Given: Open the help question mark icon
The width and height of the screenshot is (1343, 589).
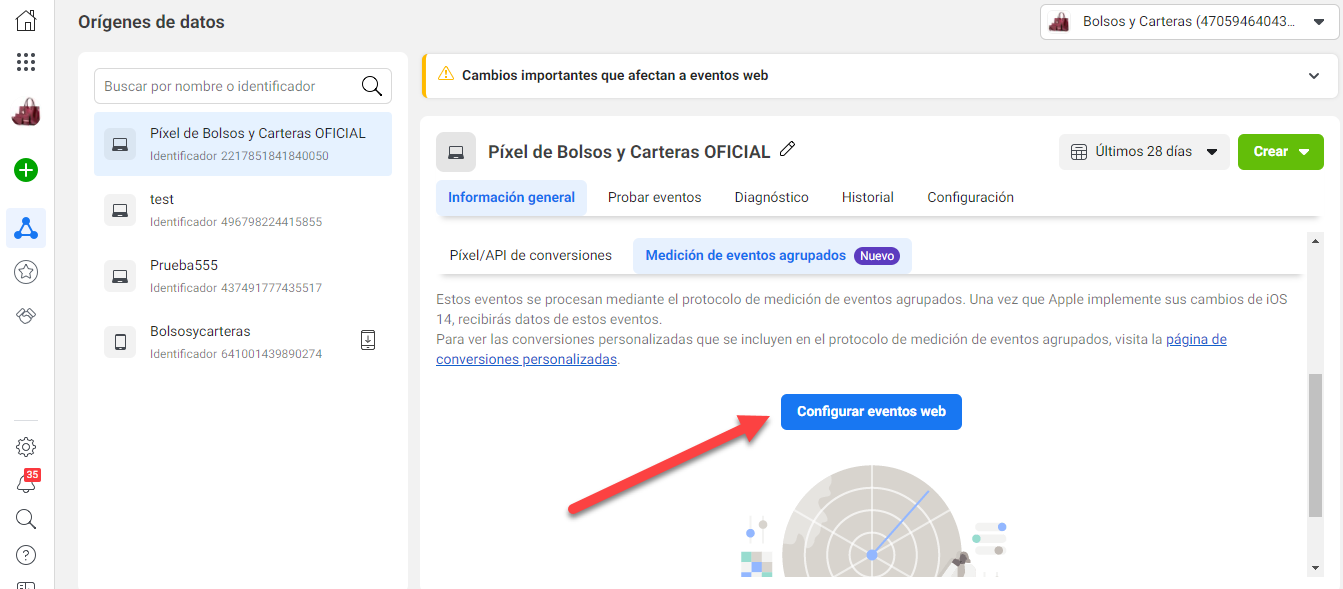Looking at the screenshot, I should (26, 554).
